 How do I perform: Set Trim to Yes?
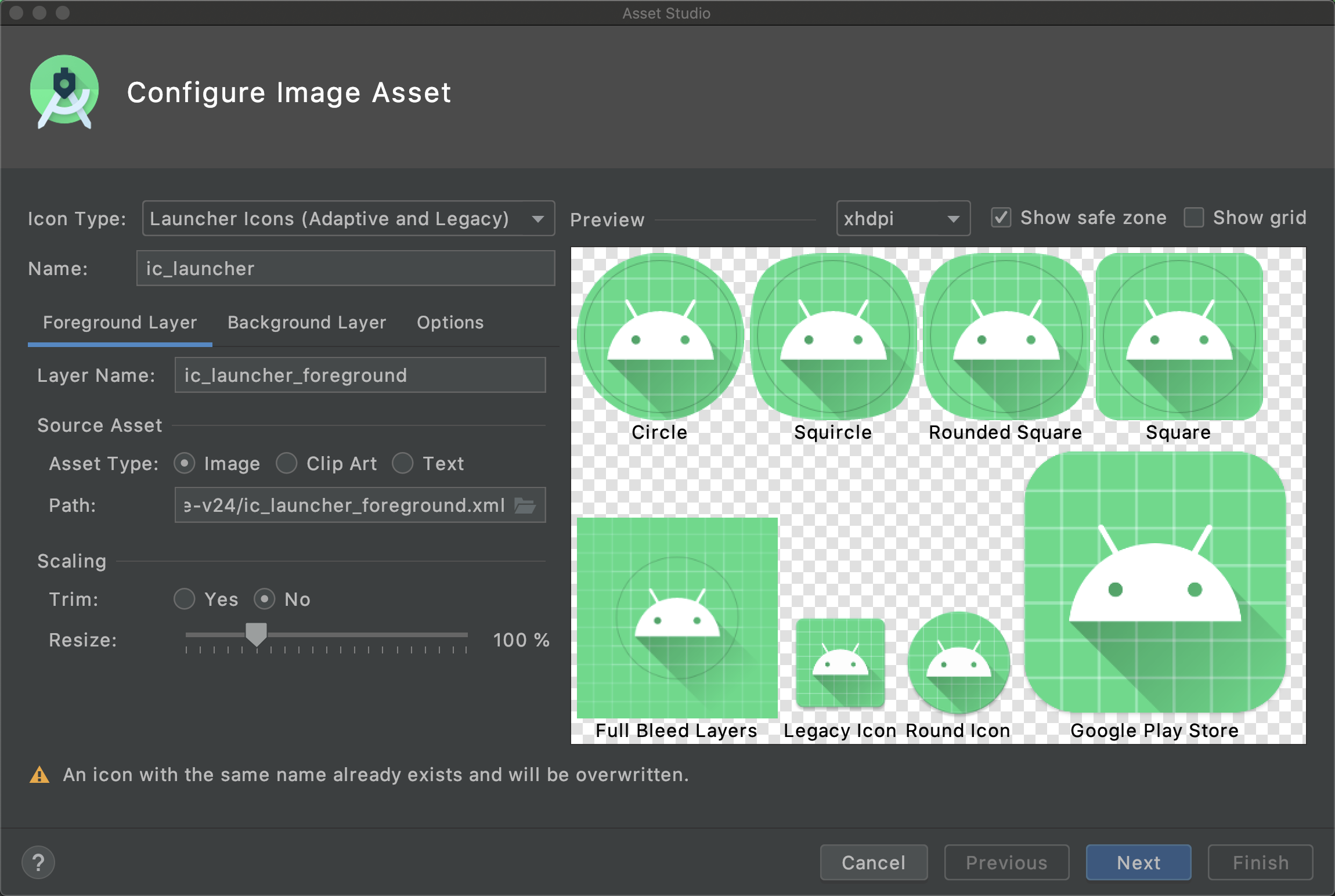click(x=185, y=599)
